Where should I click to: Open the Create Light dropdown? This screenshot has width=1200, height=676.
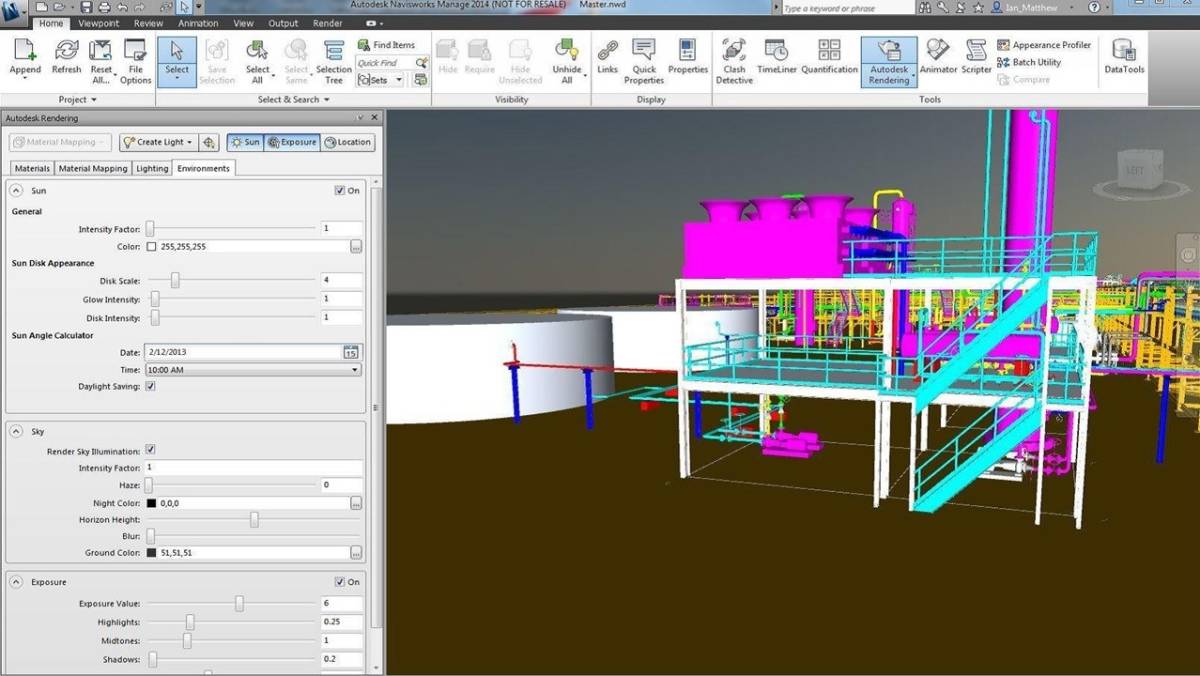tap(158, 142)
